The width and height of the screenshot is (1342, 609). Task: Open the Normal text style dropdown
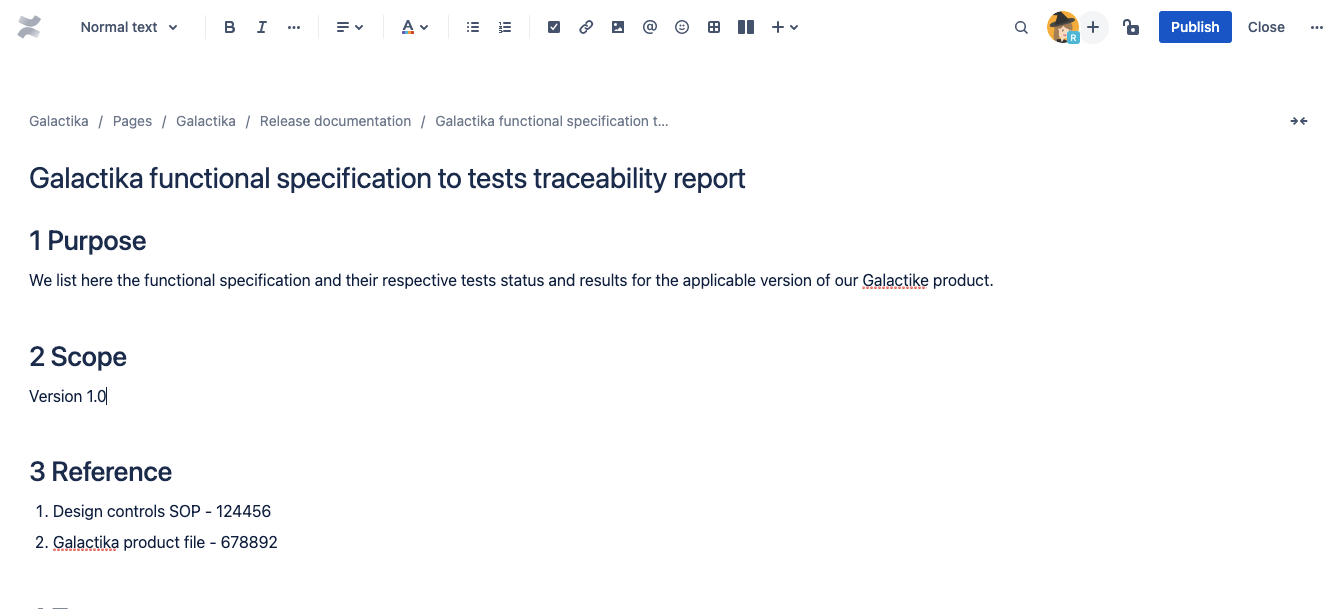coord(129,27)
